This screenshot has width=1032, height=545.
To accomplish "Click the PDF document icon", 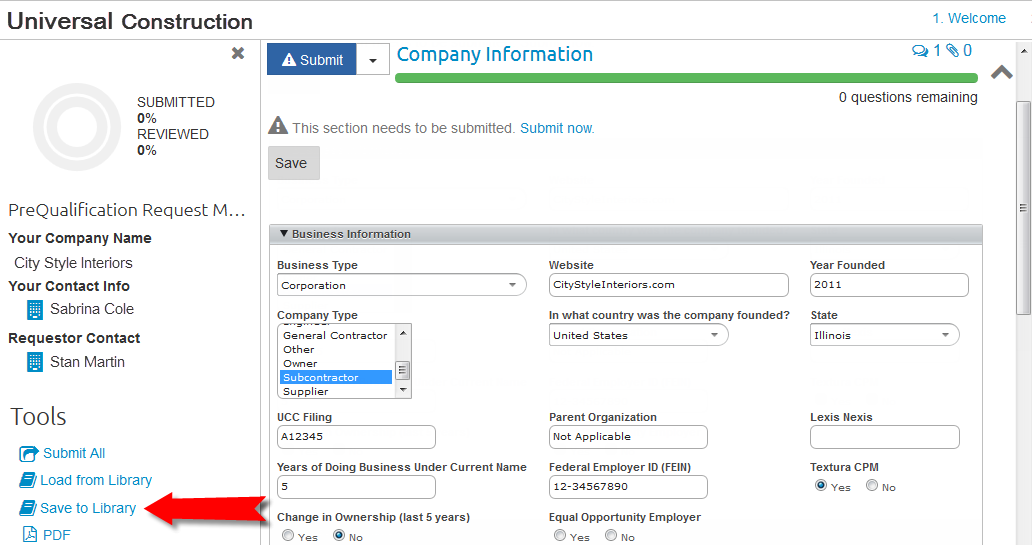I will (x=30, y=534).
